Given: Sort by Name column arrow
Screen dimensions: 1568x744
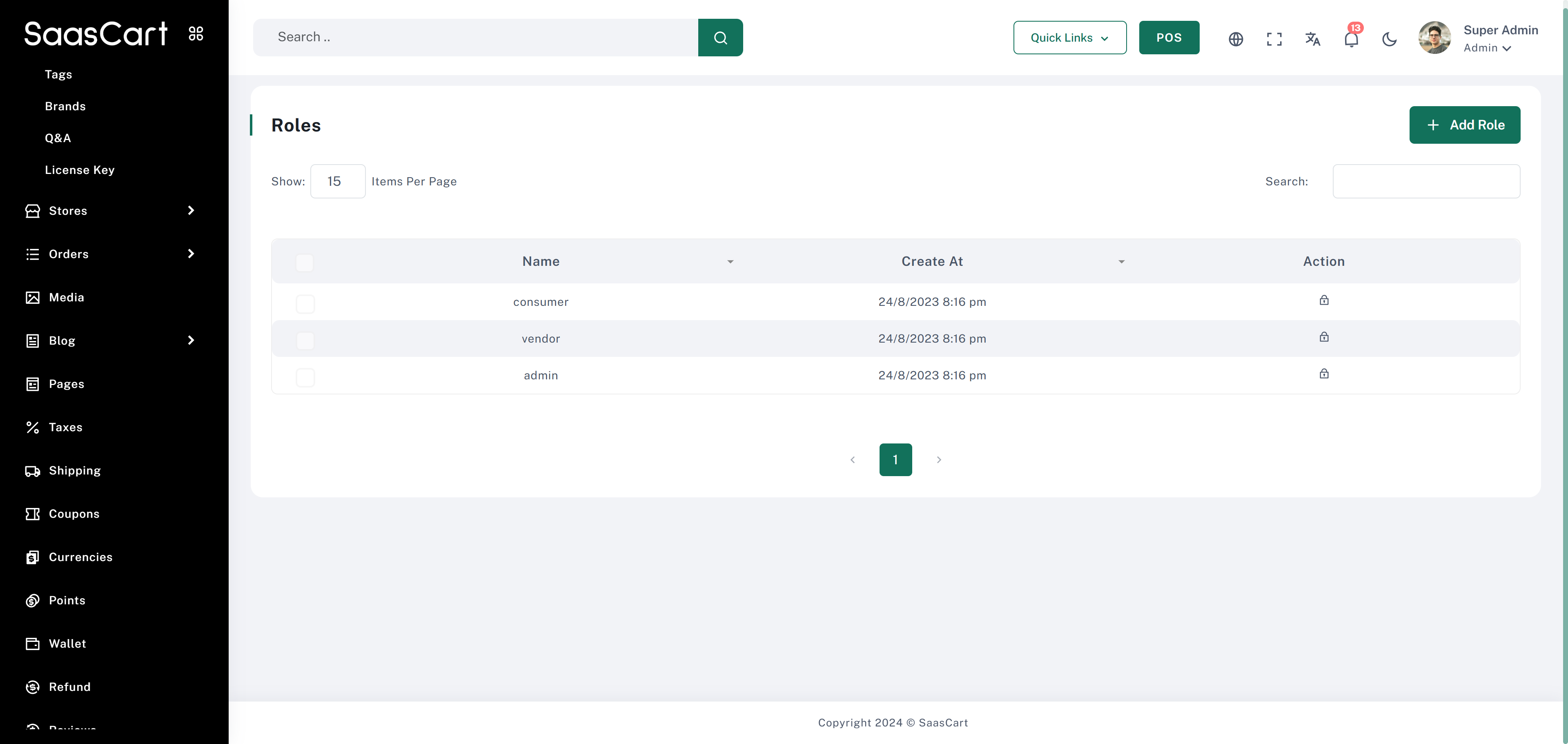Looking at the screenshot, I should (x=730, y=262).
